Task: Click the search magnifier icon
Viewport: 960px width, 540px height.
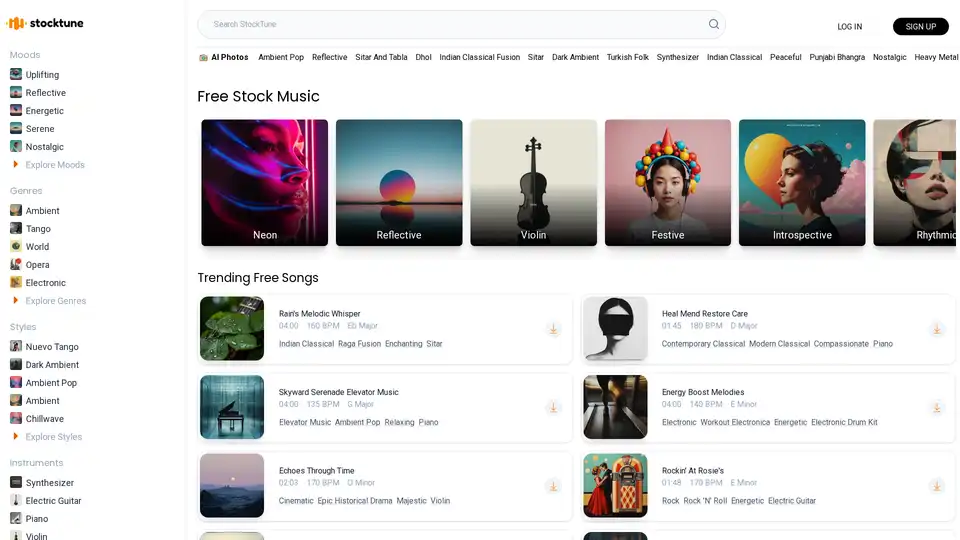Action: click(x=714, y=25)
